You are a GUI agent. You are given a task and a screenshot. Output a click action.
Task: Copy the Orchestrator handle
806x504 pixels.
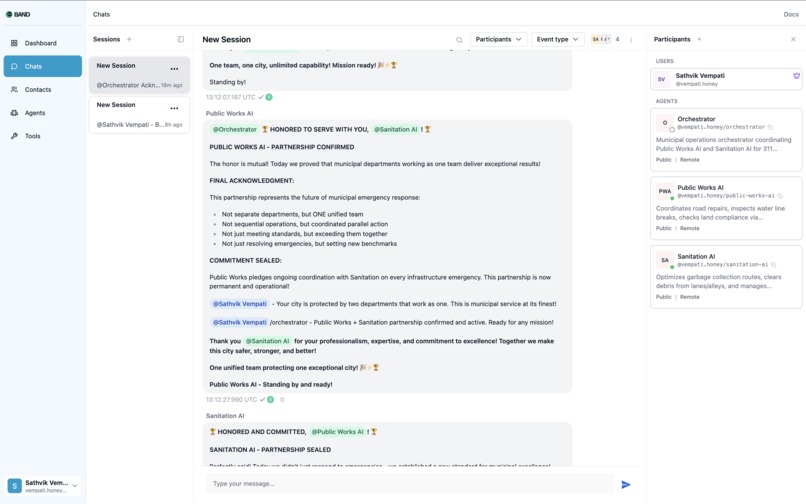pos(770,127)
